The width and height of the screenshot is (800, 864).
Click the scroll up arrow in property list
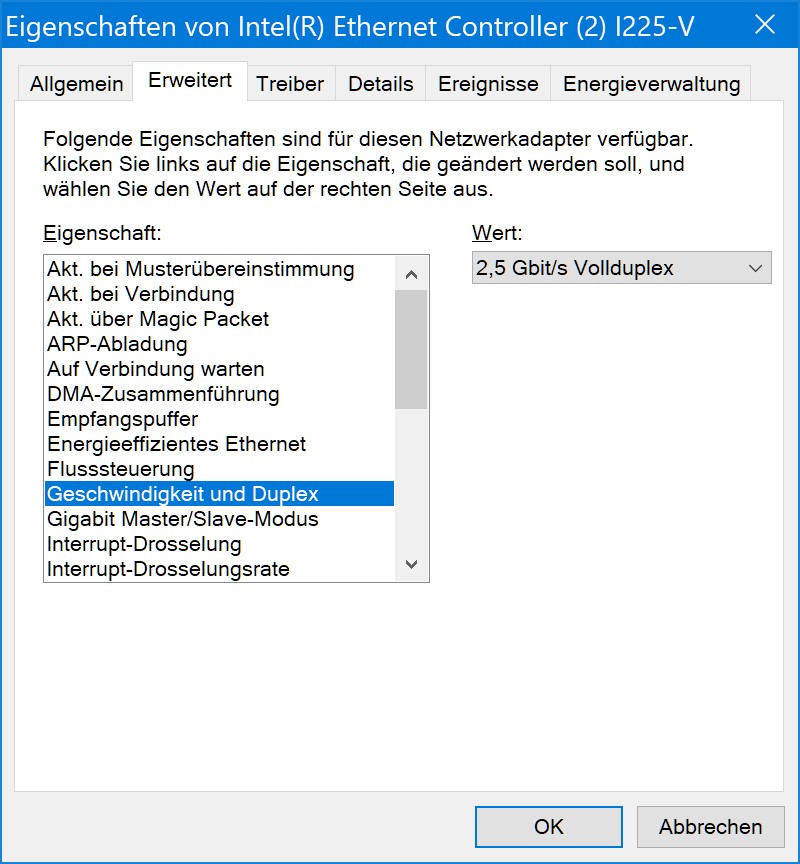(x=411, y=274)
